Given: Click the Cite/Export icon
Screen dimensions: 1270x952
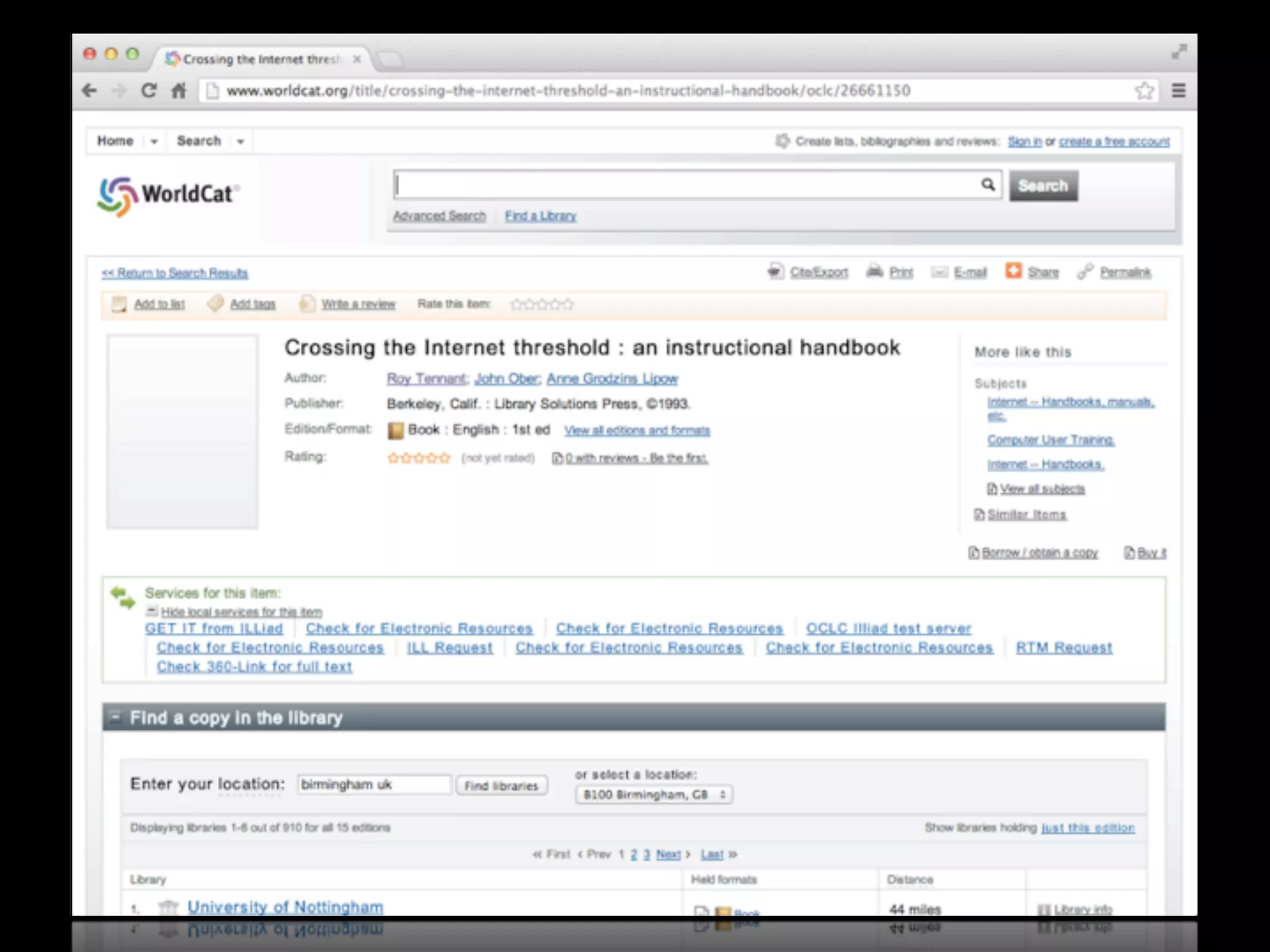Looking at the screenshot, I should pos(775,271).
